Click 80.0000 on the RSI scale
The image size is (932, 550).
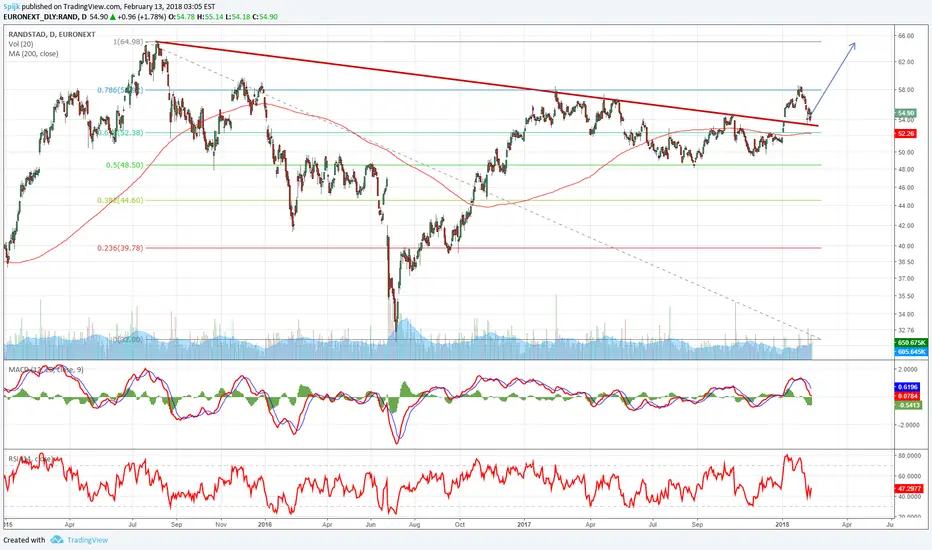tap(909, 455)
